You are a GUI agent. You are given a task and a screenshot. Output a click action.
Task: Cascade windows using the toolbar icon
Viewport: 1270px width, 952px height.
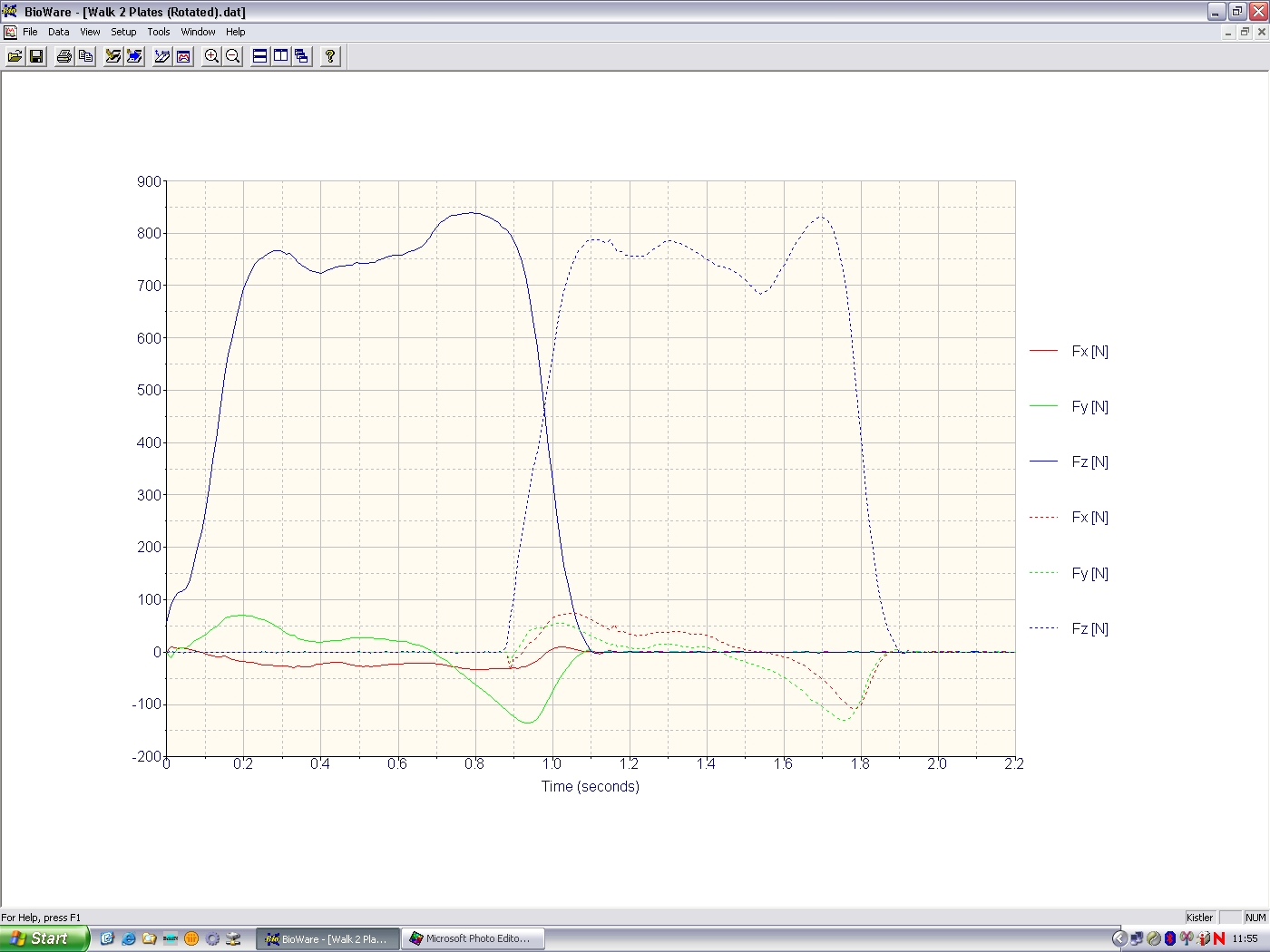click(x=302, y=56)
